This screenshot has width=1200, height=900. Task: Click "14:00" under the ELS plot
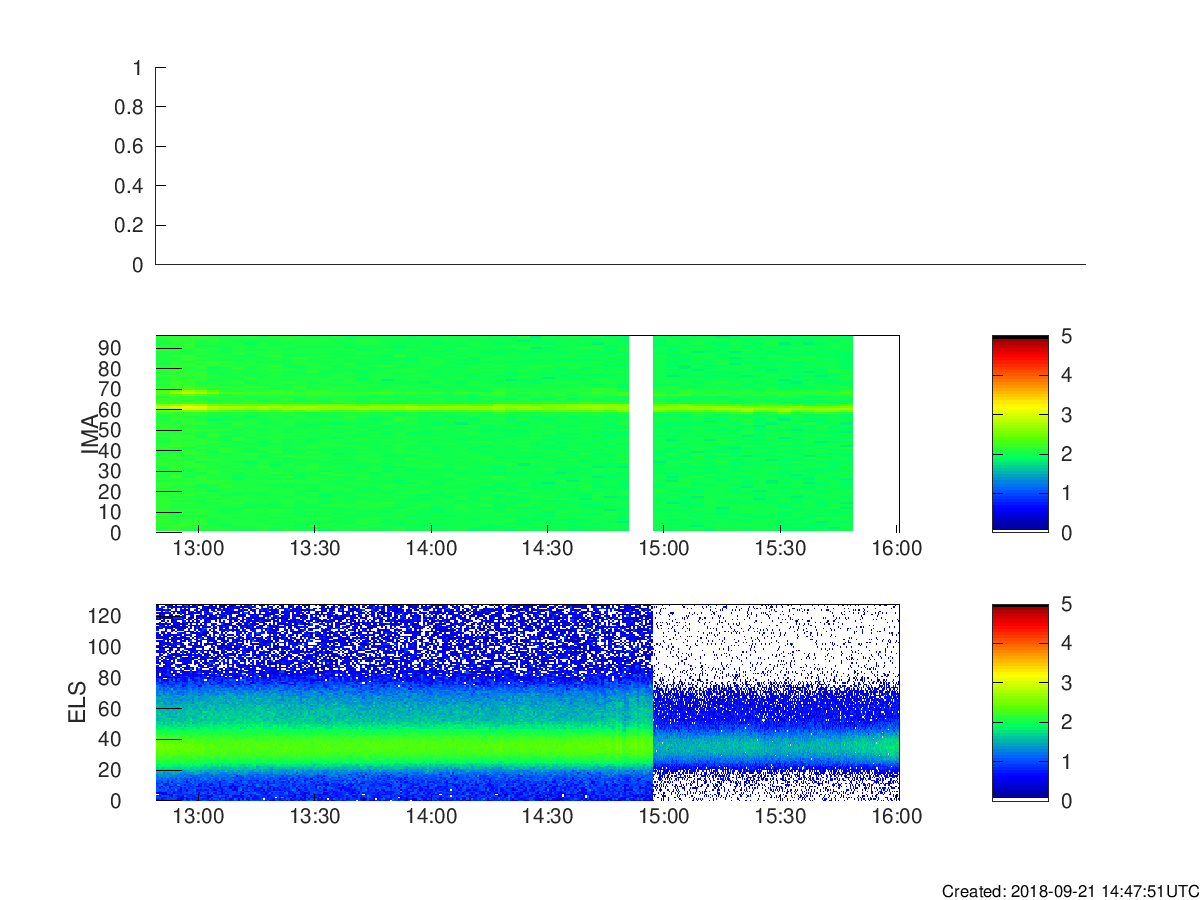point(431,817)
